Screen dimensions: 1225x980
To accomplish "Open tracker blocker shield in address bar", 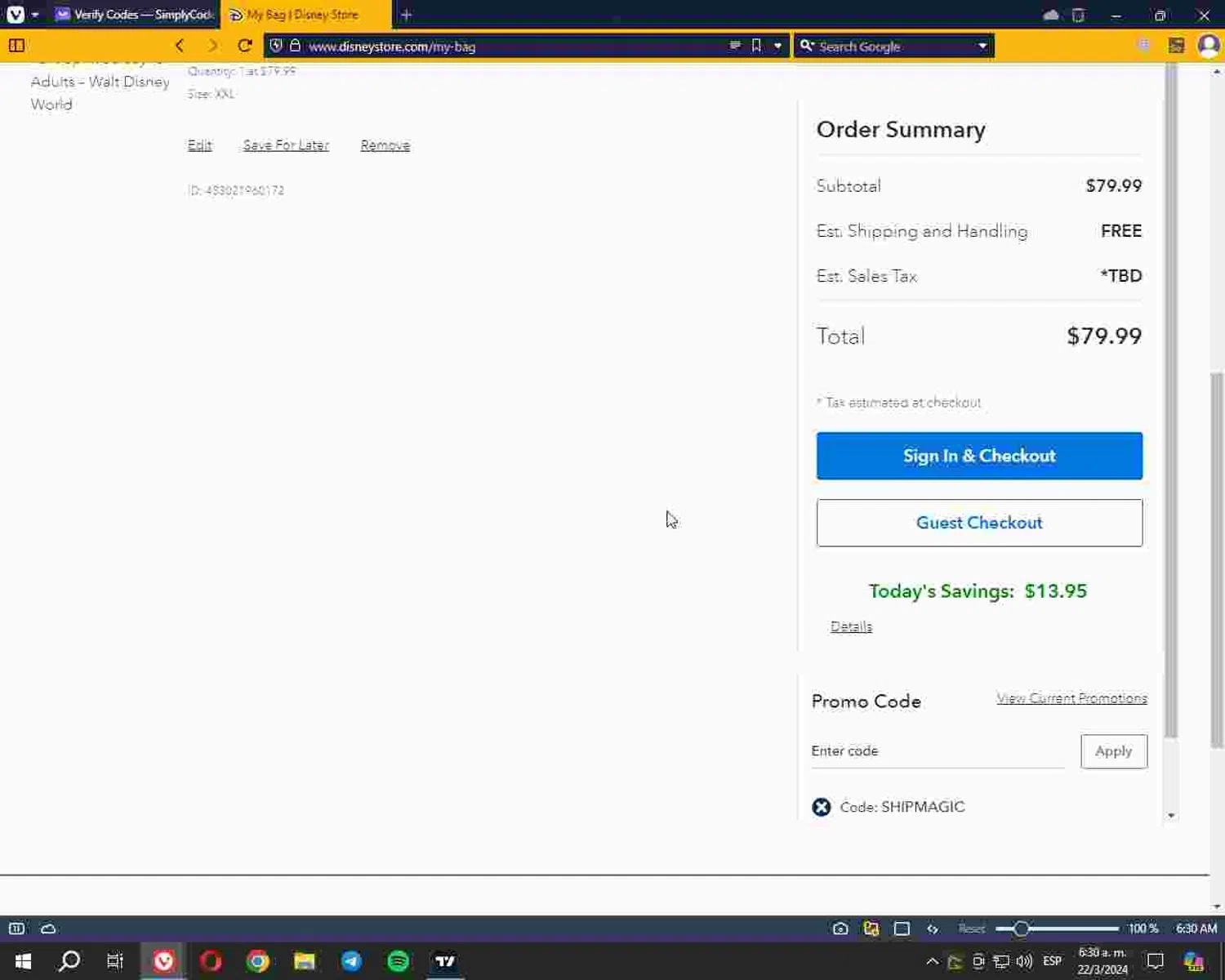I will pos(276,46).
